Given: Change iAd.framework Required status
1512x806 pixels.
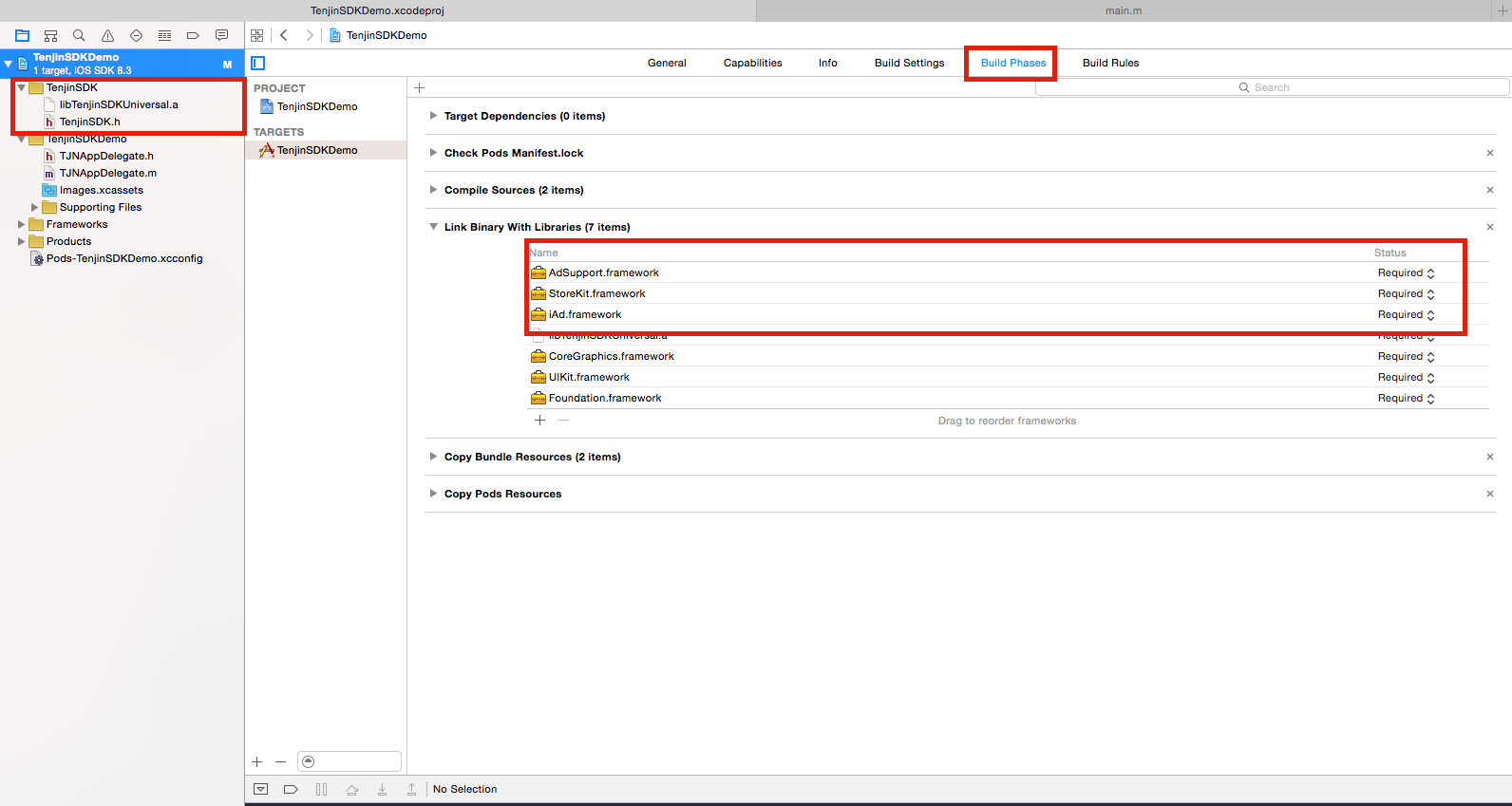Looking at the screenshot, I should click(x=1407, y=314).
